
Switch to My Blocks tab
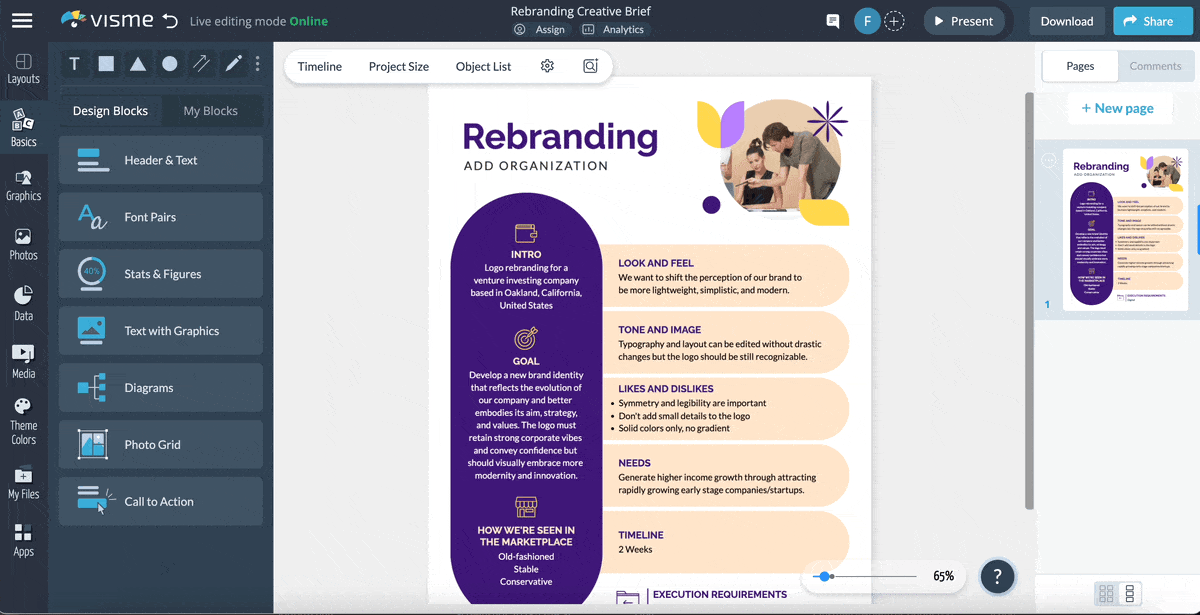210,111
